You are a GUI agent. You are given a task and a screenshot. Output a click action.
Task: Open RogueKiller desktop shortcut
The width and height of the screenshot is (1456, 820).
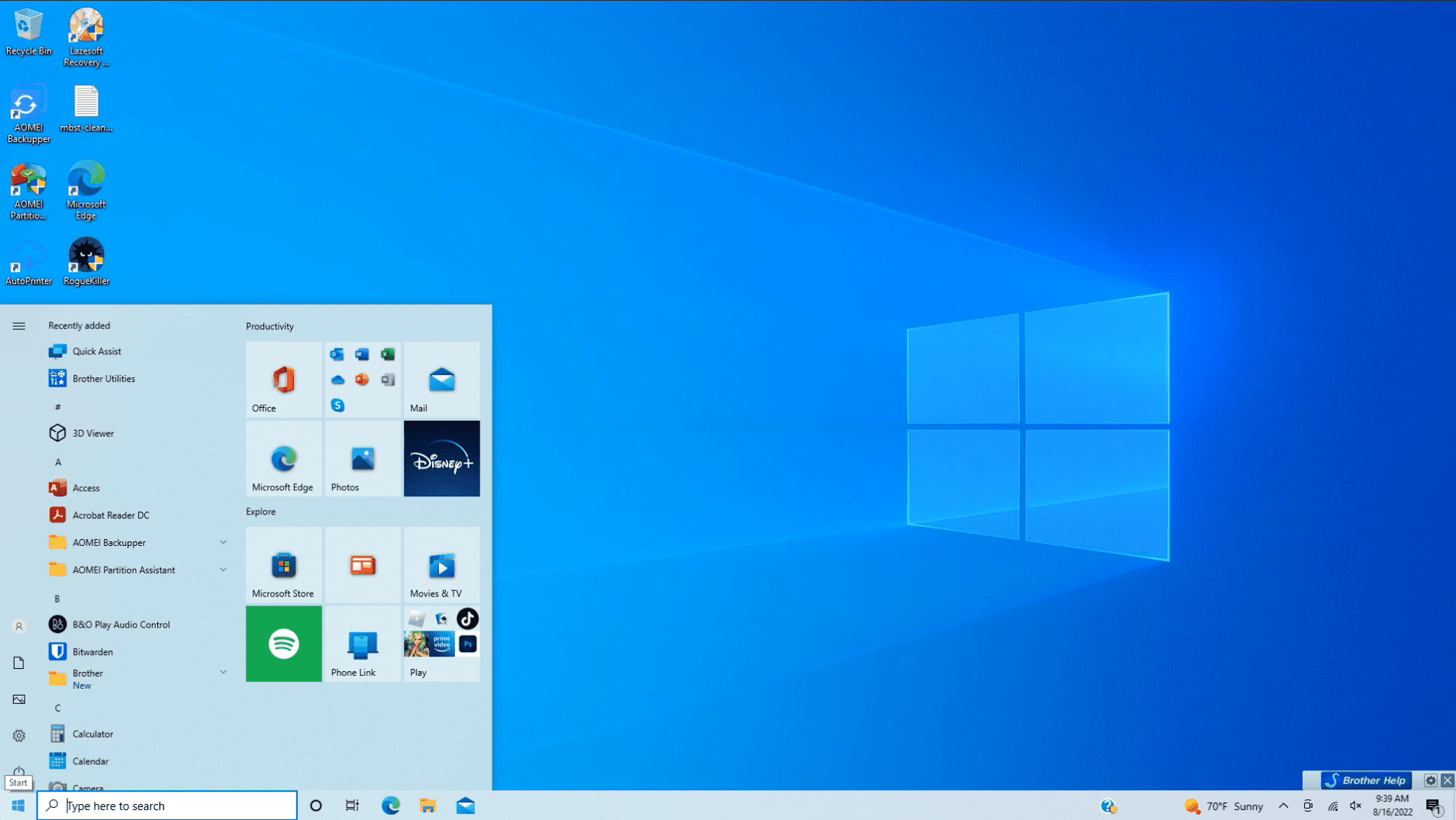pyautogui.click(x=86, y=262)
